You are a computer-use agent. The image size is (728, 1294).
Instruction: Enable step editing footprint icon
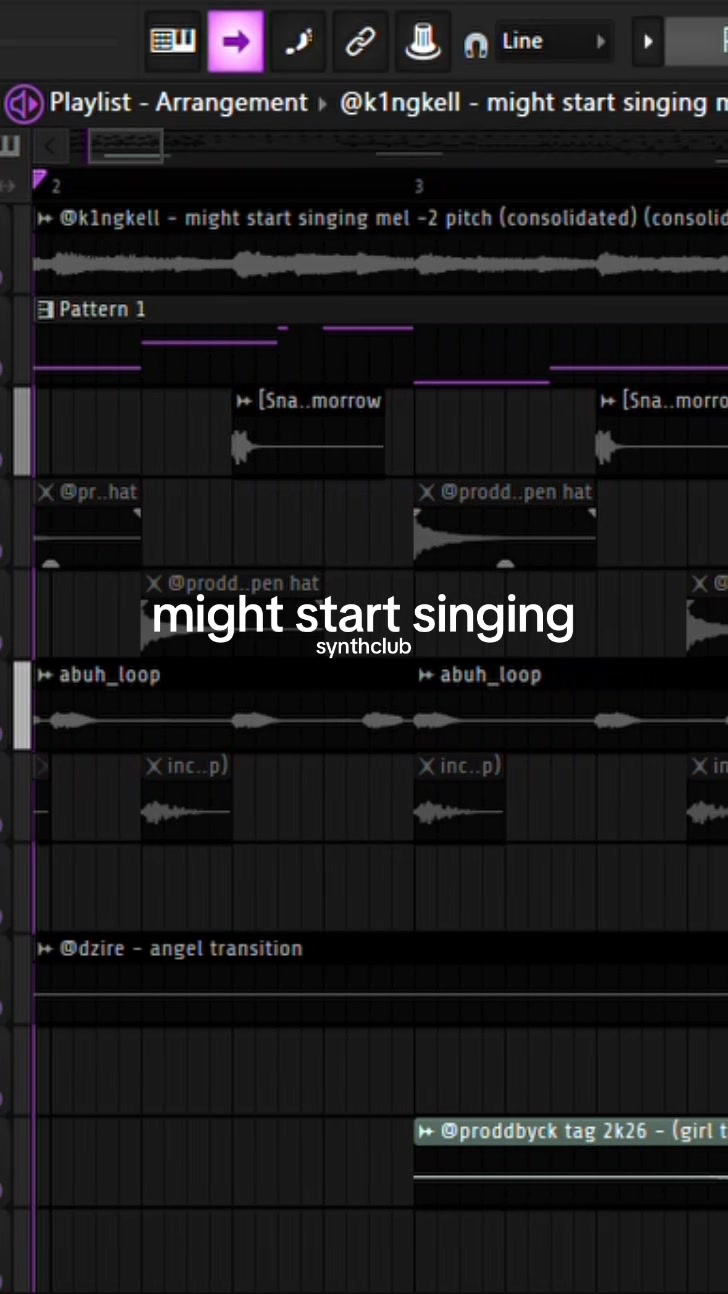click(298, 41)
